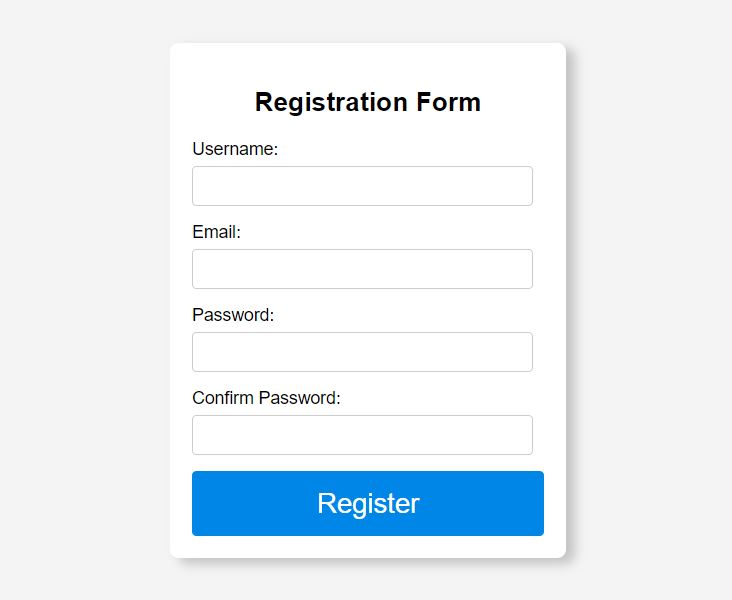Image resolution: width=732 pixels, height=600 pixels.
Task: Place cursor in the first form field
Action: pyautogui.click(x=362, y=186)
